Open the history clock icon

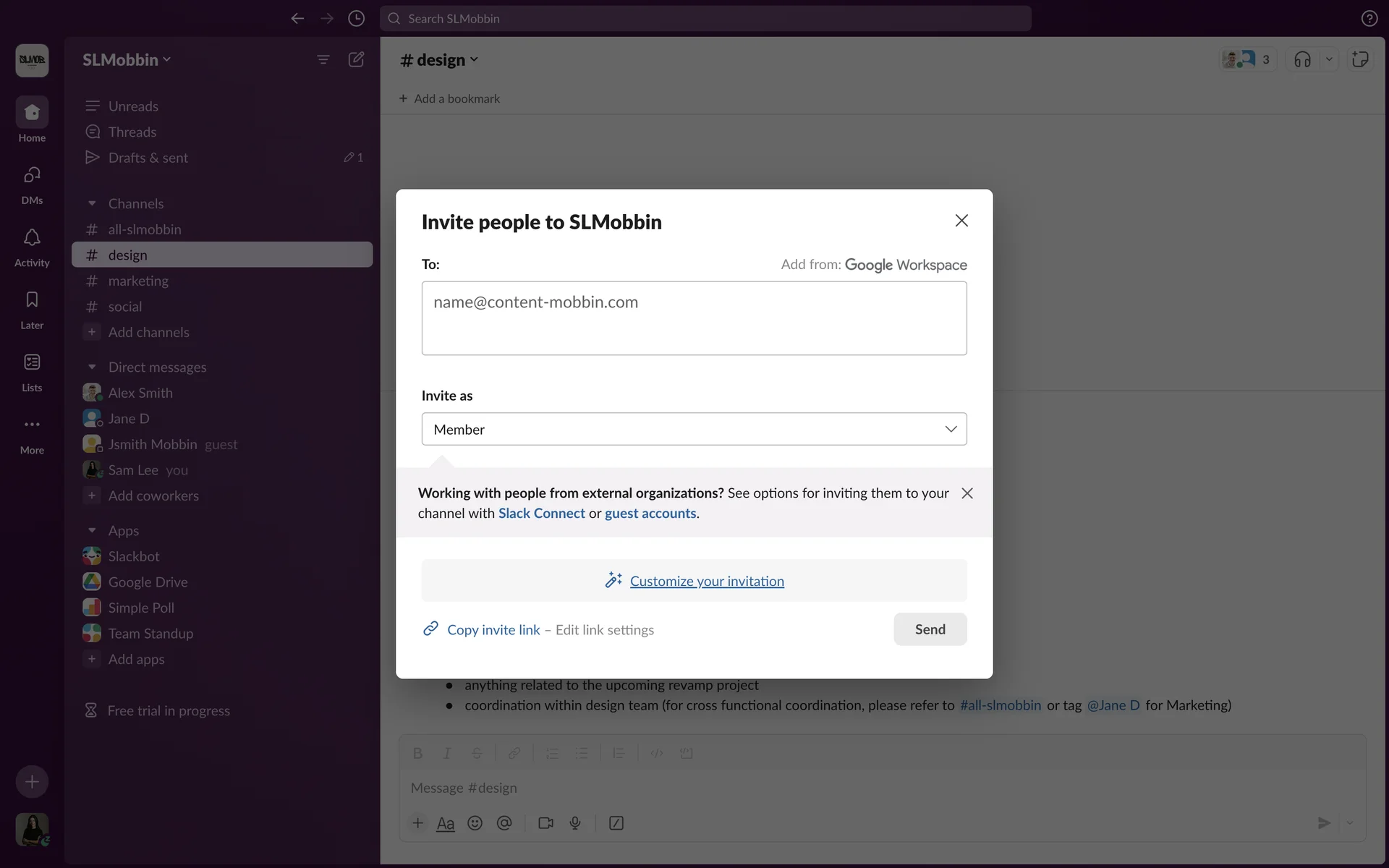356,19
